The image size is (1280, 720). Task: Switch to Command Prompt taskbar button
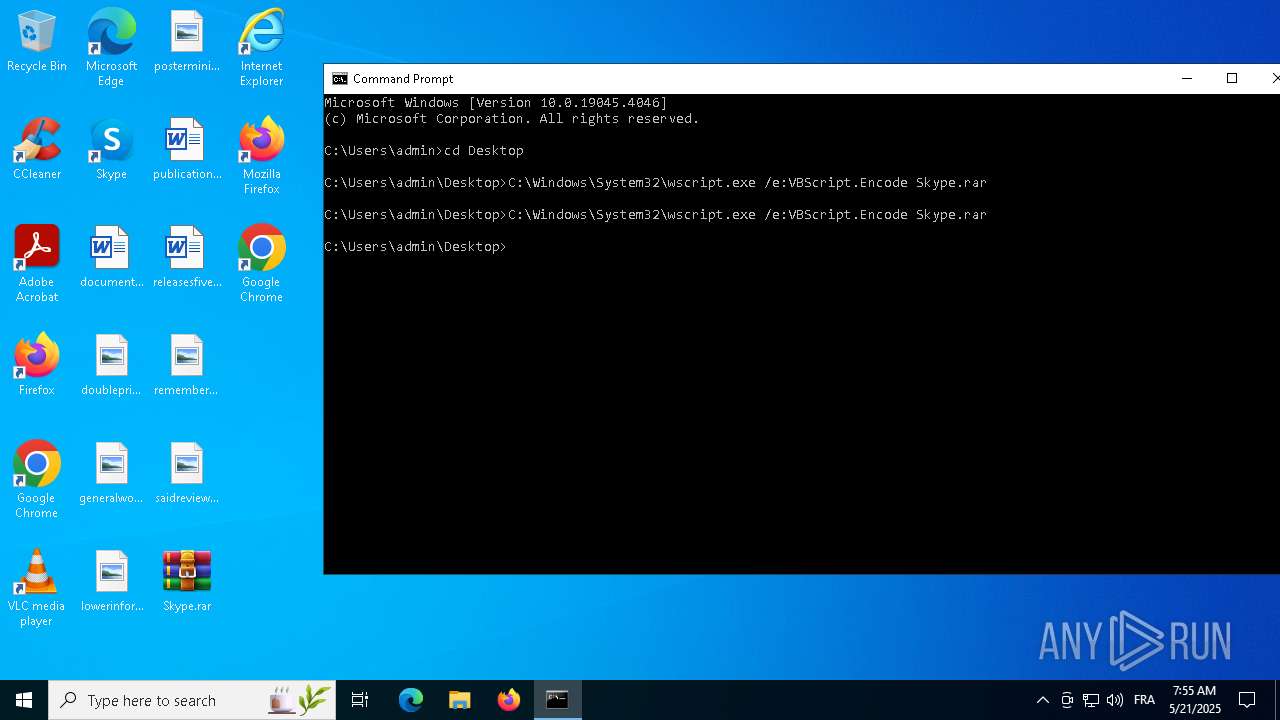(x=558, y=700)
